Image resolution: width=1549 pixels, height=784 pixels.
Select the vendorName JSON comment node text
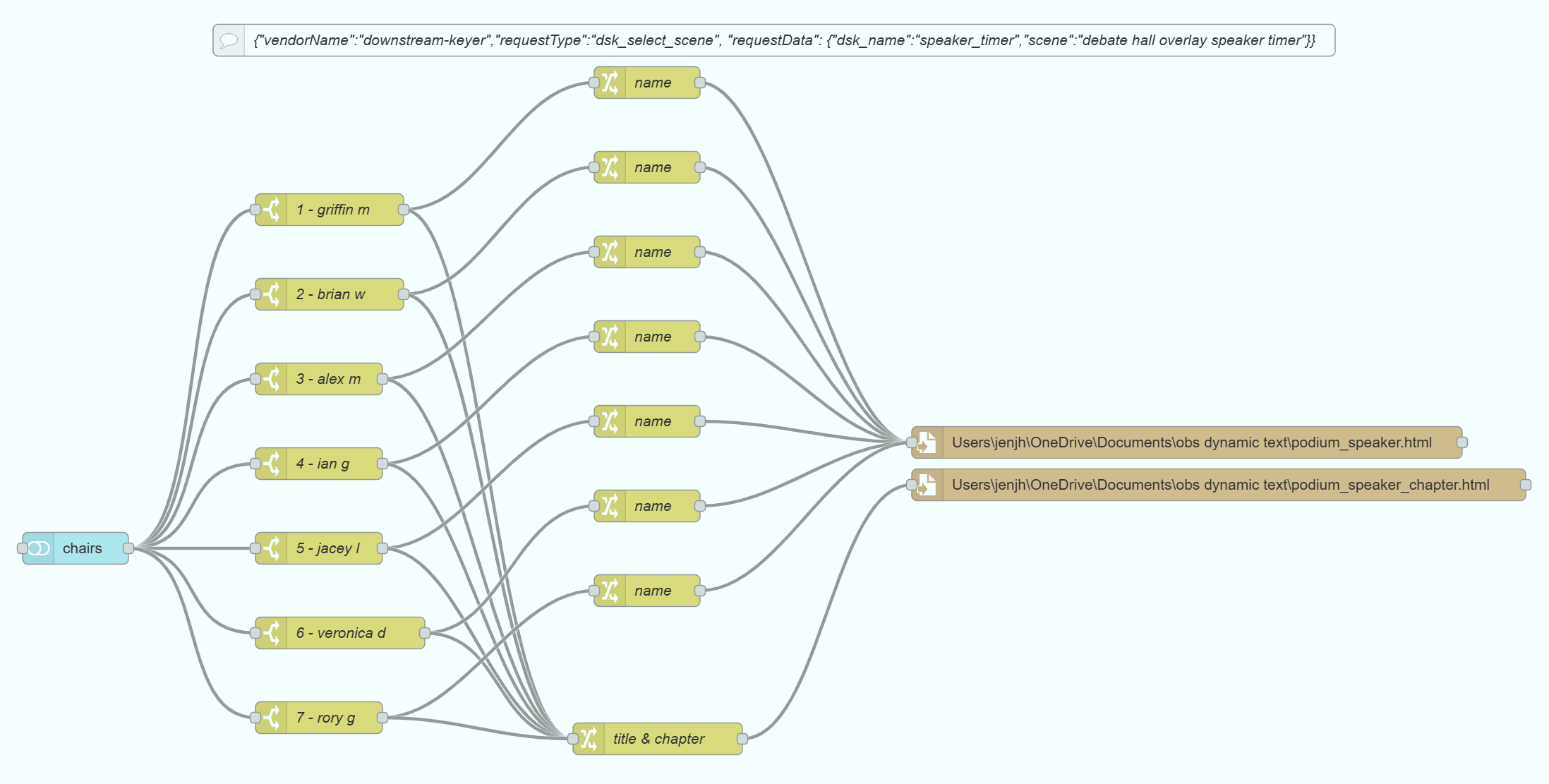point(784,40)
